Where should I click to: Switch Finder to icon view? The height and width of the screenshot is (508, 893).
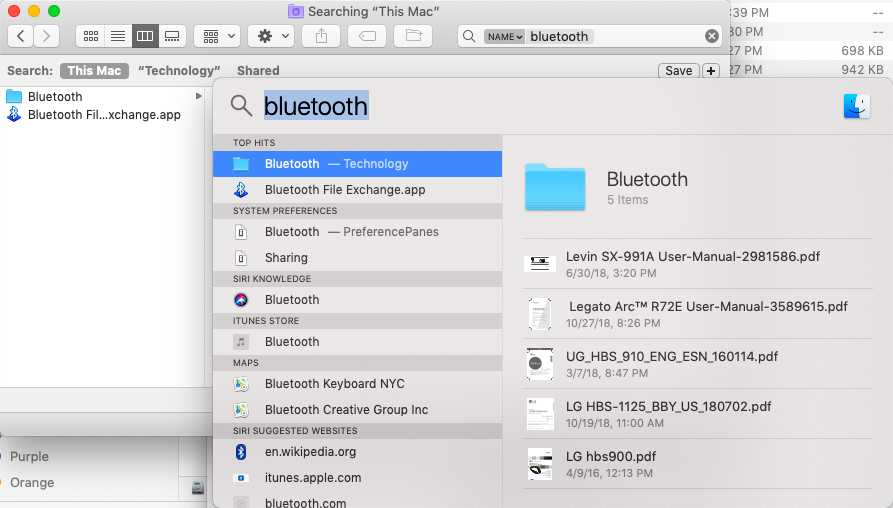pos(91,36)
